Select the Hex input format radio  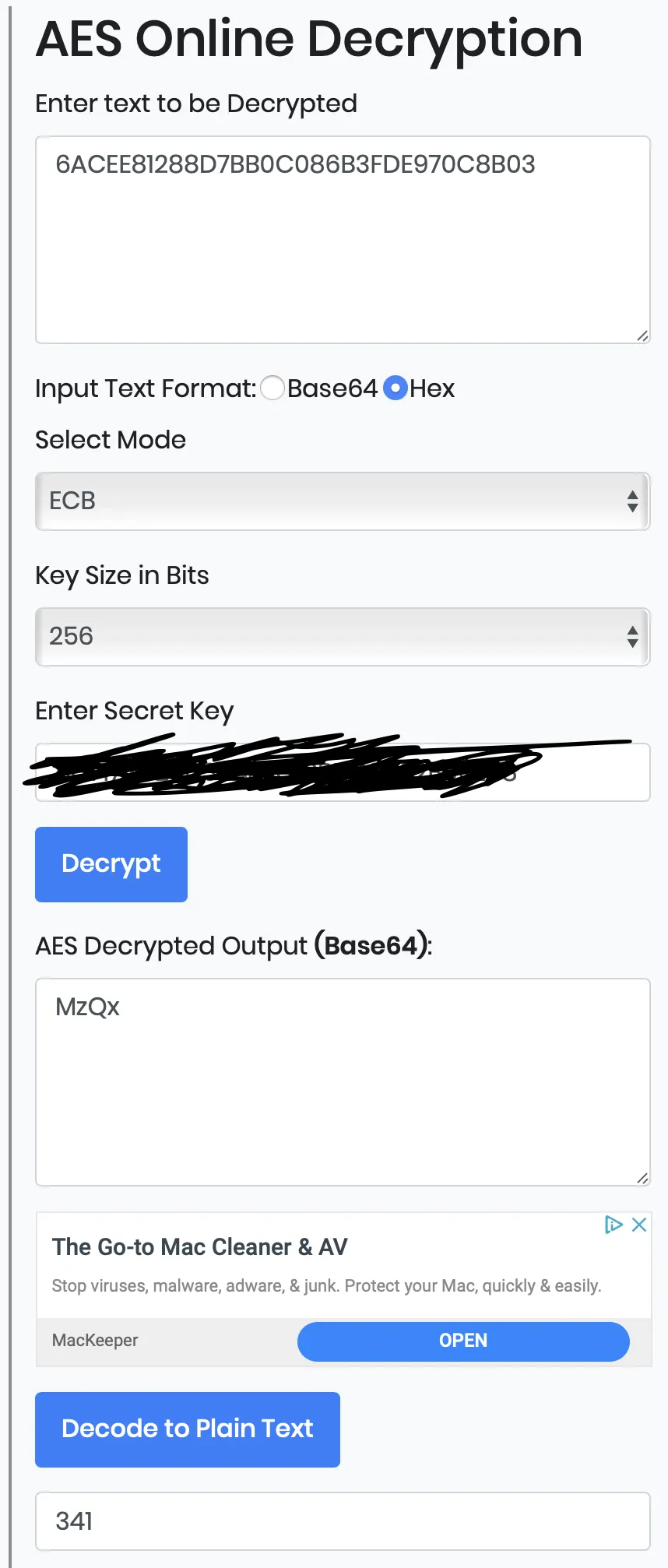[x=396, y=388]
